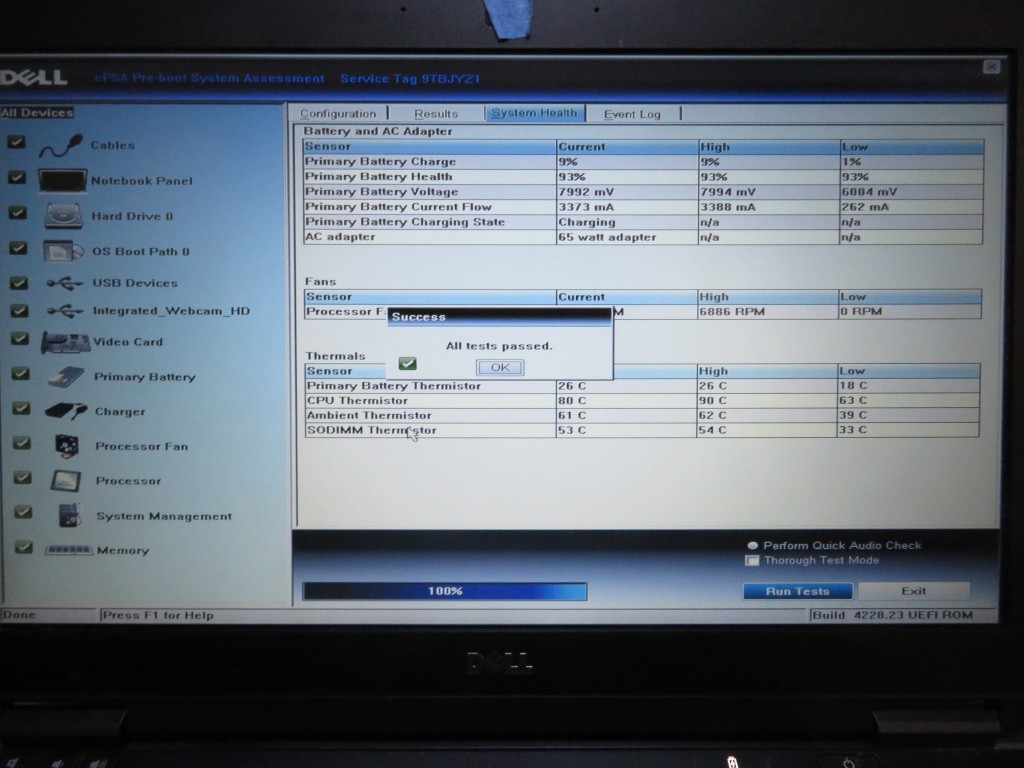Click the AC adapter row label
The image size is (1024, 768).
click(x=340, y=236)
